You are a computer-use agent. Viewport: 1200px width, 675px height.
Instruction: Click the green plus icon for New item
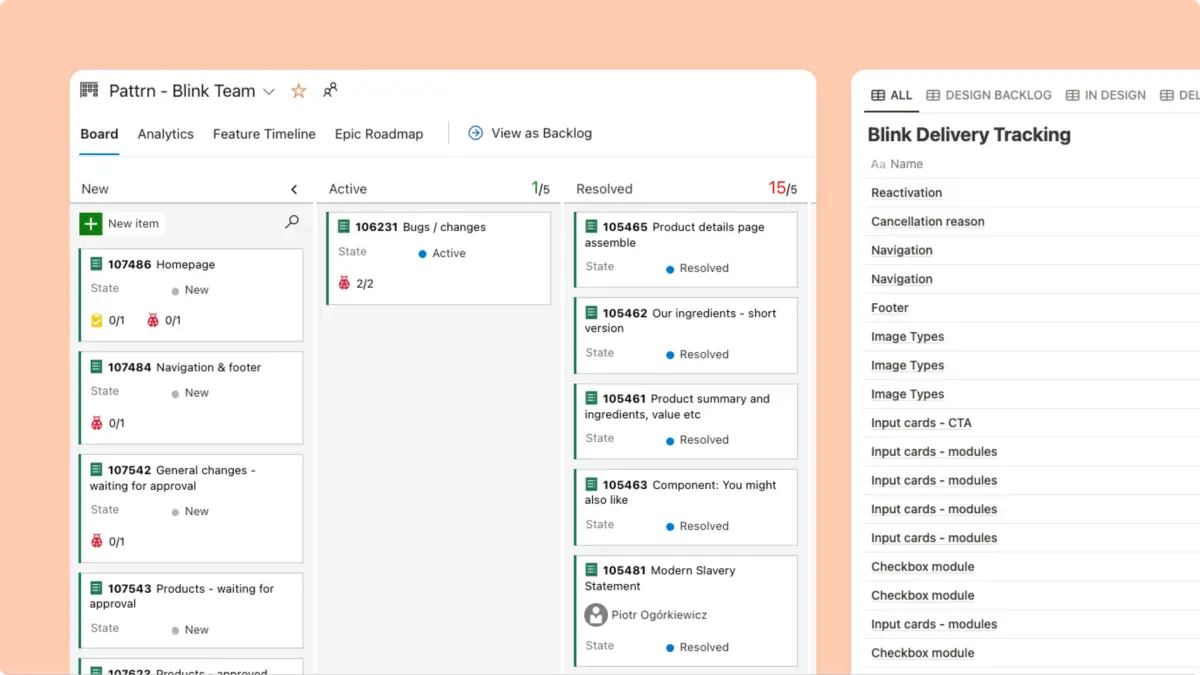click(x=91, y=224)
